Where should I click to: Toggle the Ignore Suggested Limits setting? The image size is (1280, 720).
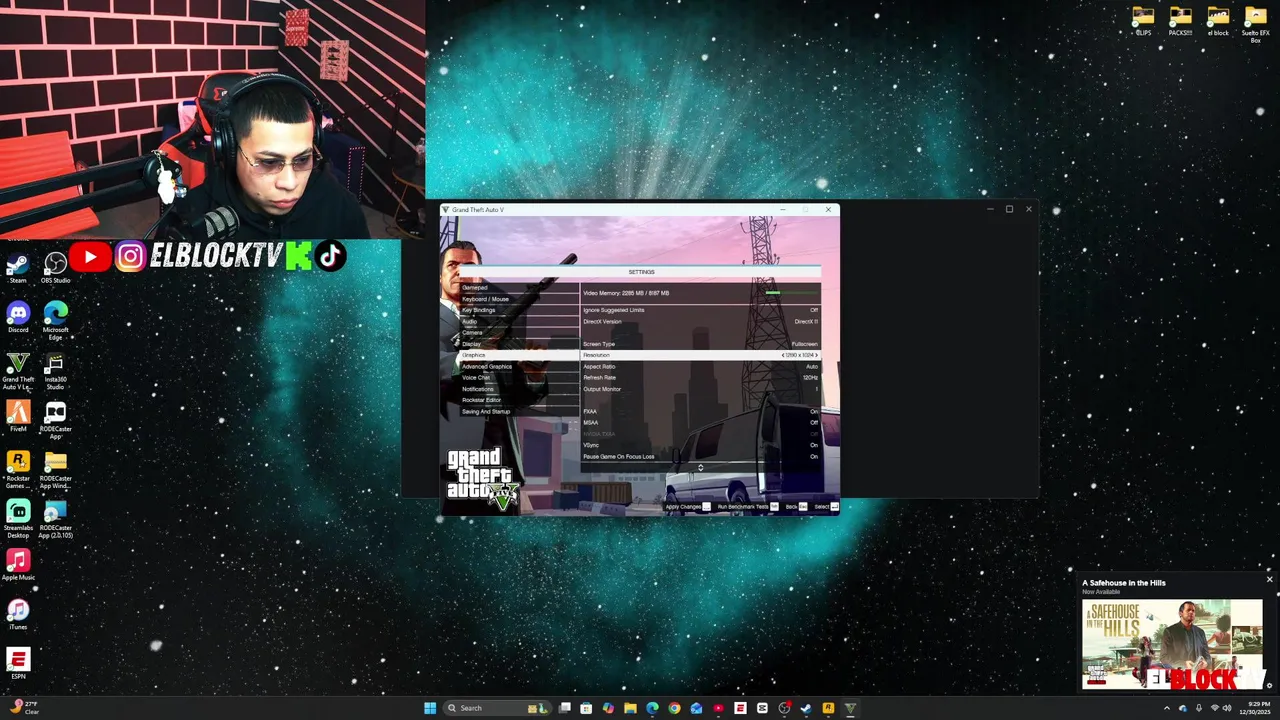(700, 310)
